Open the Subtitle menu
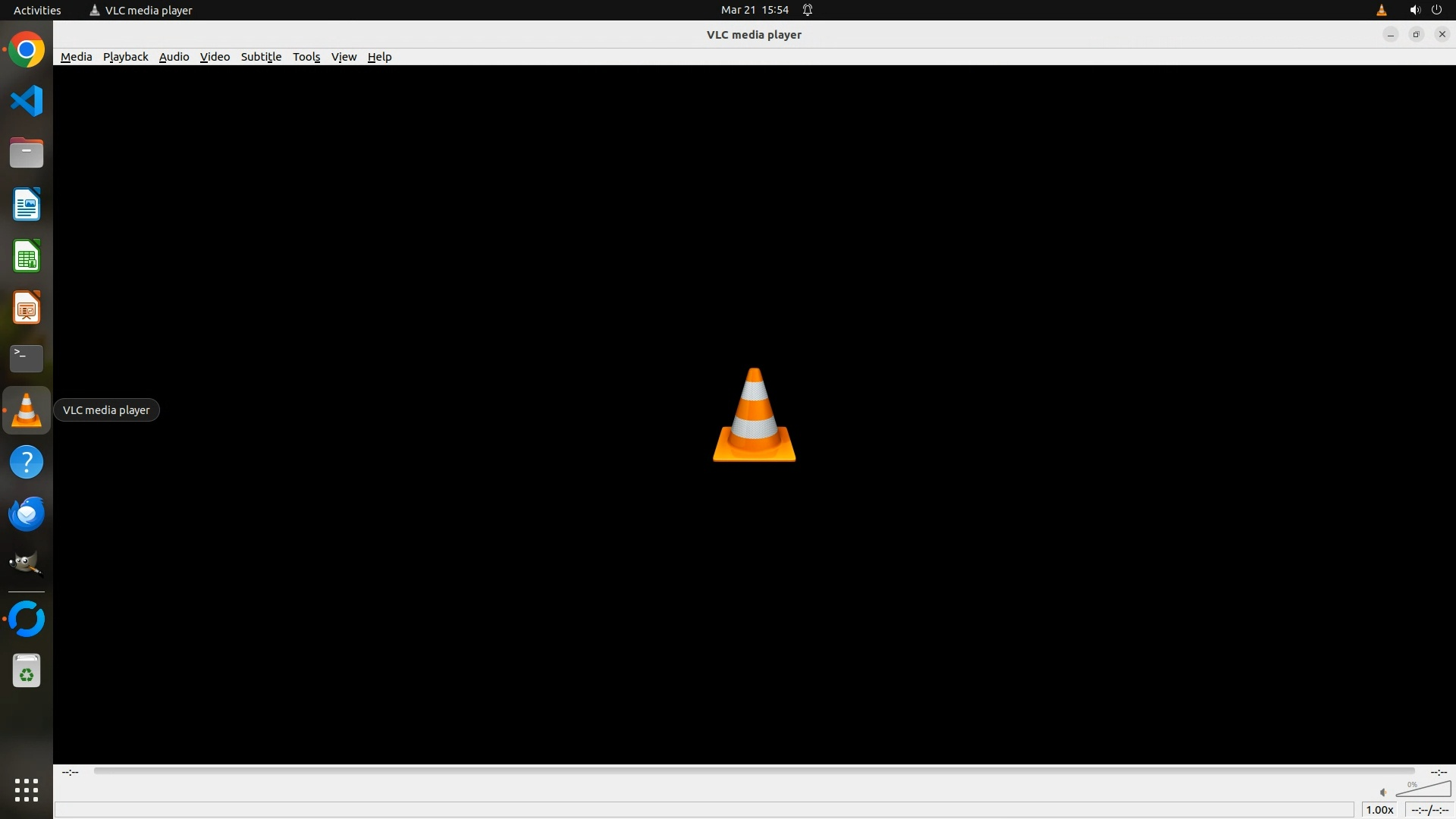1456x819 pixels. 261,57
